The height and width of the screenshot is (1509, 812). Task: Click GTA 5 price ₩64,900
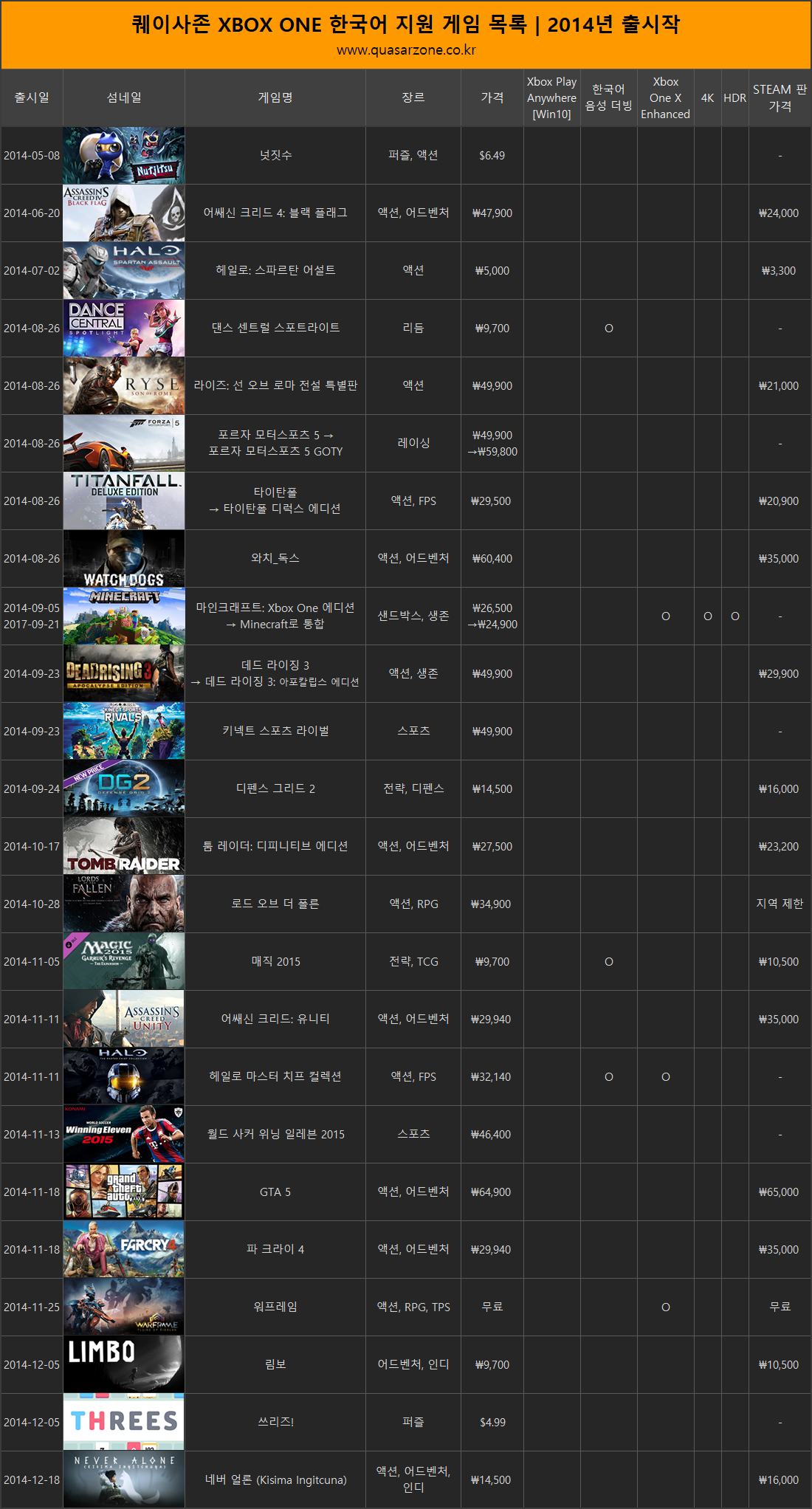point(492,1192)
